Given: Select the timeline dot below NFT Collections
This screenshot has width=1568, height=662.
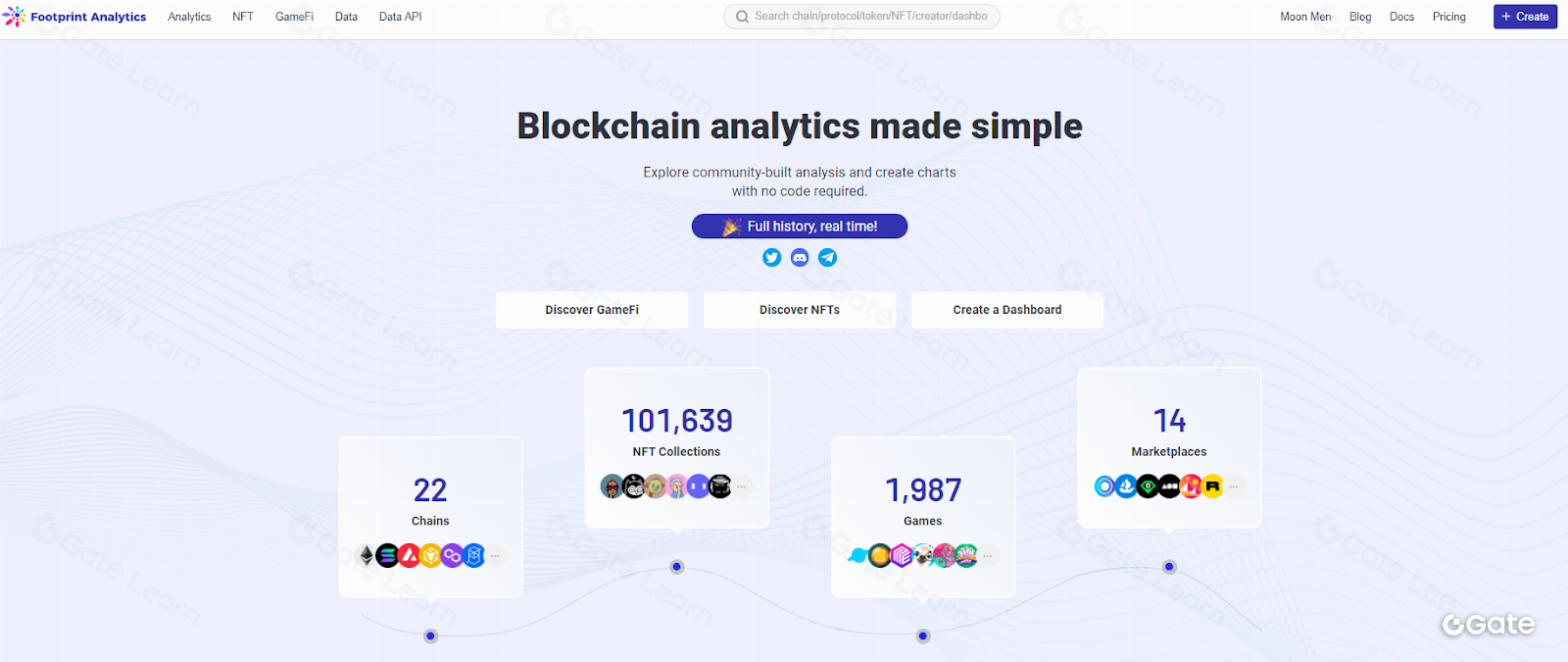Looking at the screenshot, I should (x=677, y=567).
